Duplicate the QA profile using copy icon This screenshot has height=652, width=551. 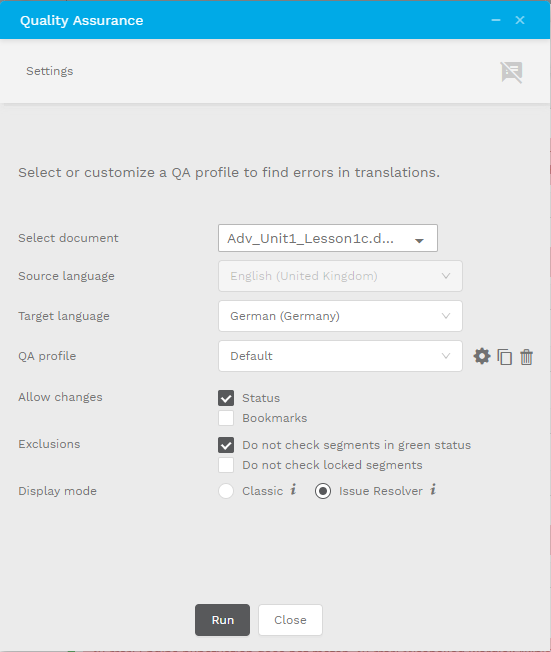504,357
